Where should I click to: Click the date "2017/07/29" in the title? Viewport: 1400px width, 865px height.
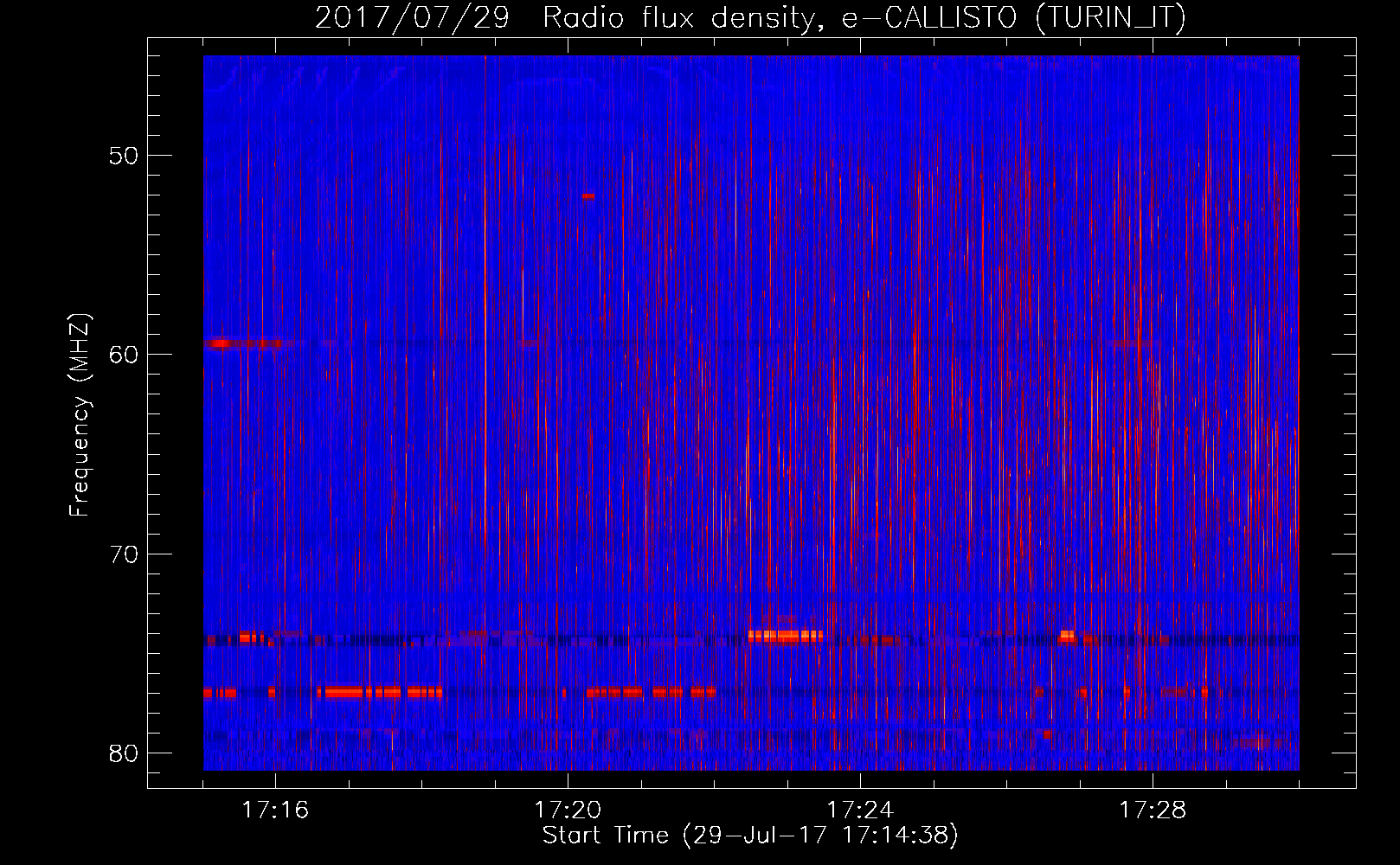(412, 17)
